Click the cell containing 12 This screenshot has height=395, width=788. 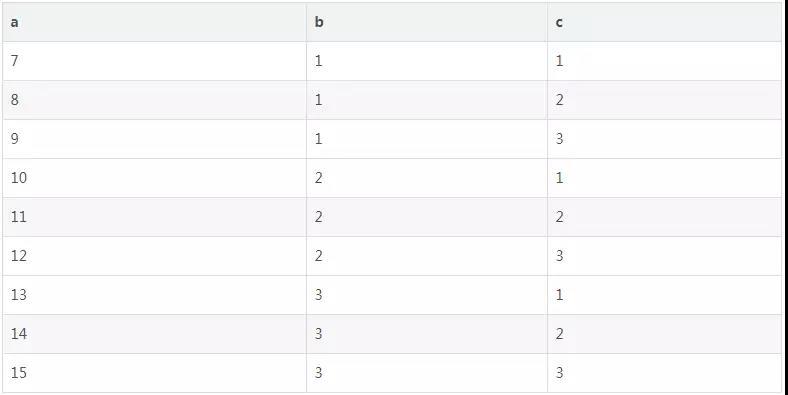tap(154, 256)
